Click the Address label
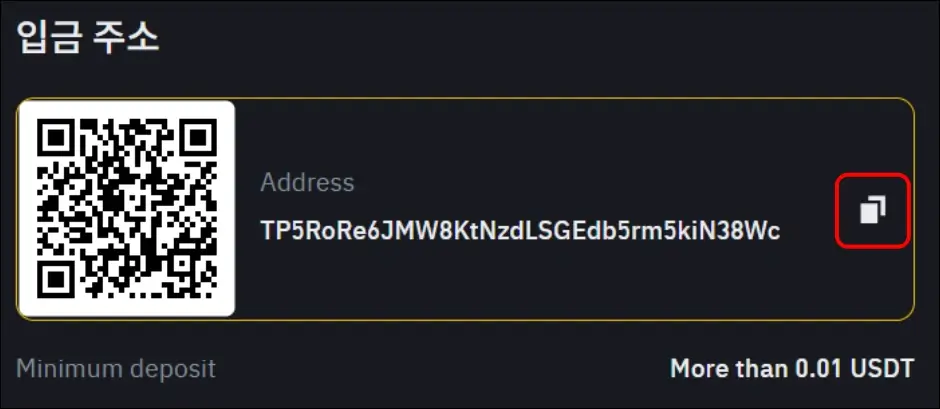940x409 pixels. 307,182
